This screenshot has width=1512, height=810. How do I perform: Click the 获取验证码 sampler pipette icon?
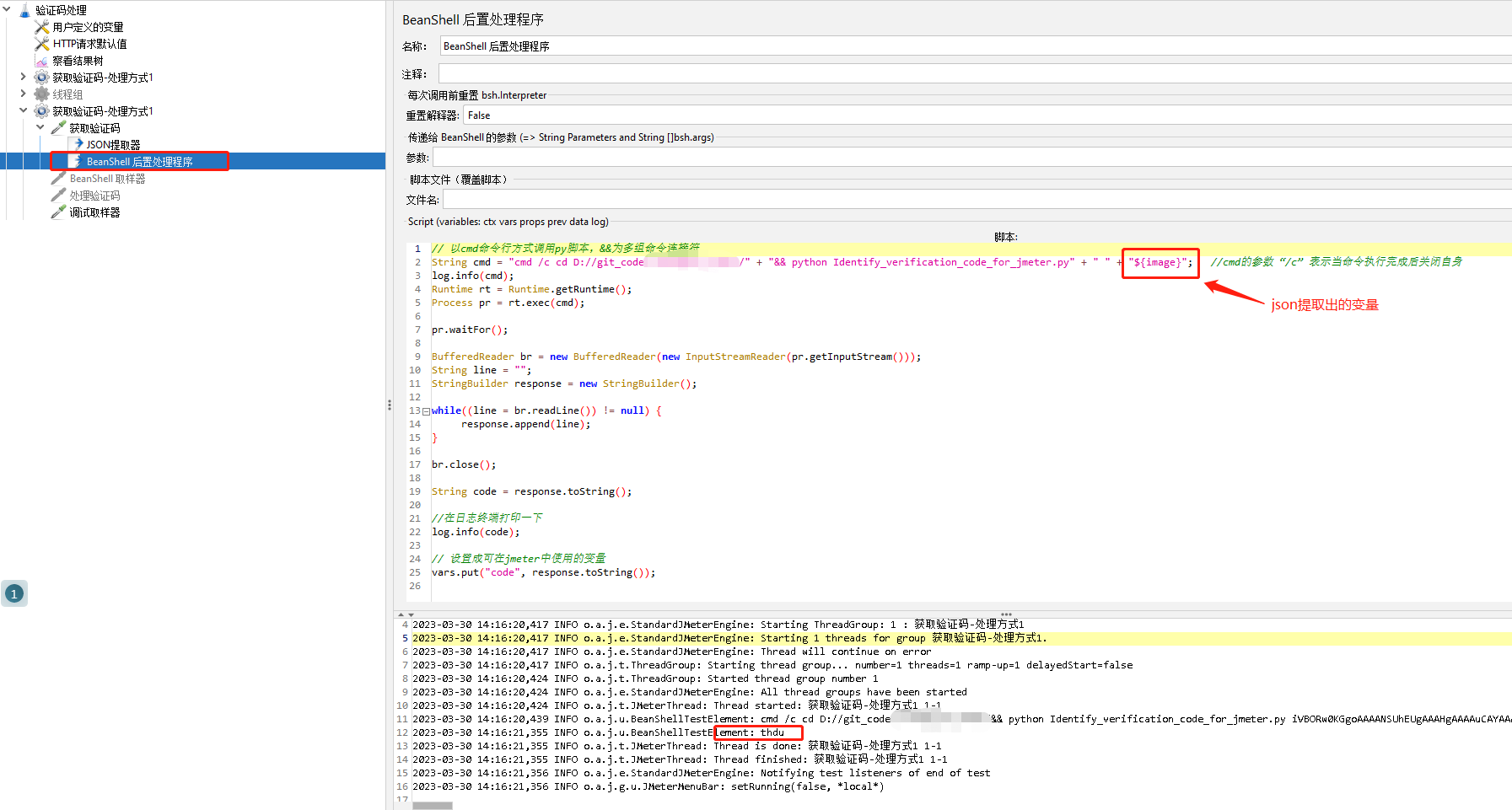(x=58, y=128)
